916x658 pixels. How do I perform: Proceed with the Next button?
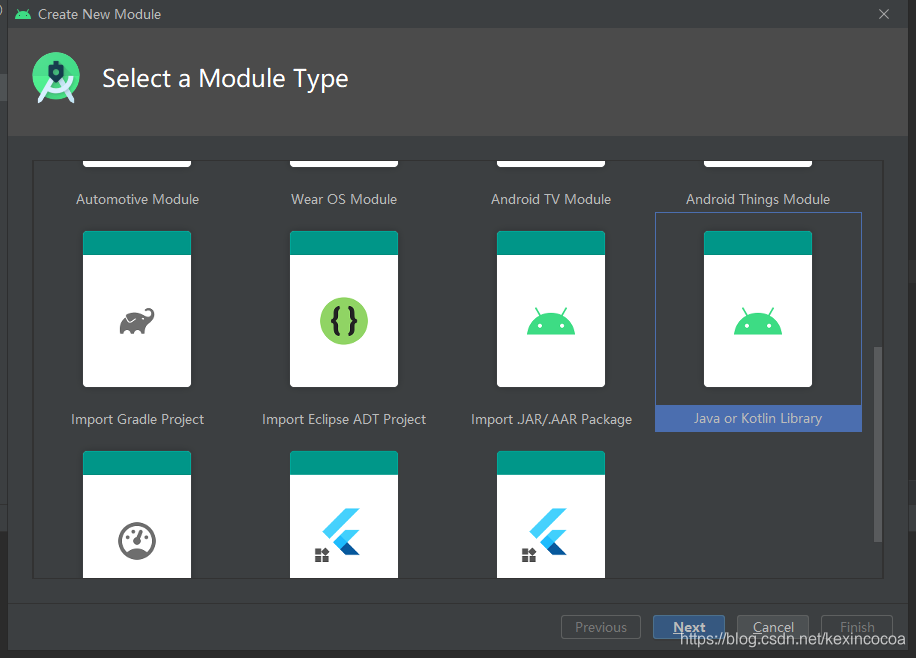point(689,627)
